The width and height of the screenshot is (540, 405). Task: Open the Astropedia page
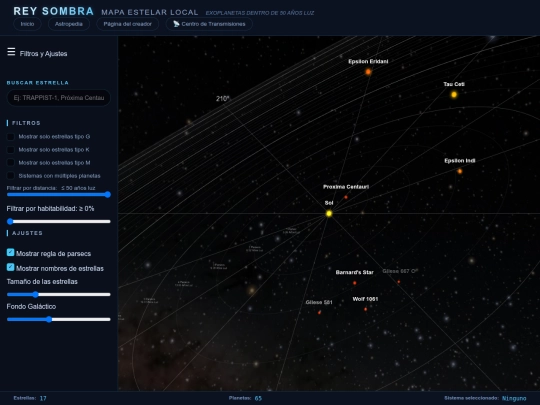click(69, 24)
